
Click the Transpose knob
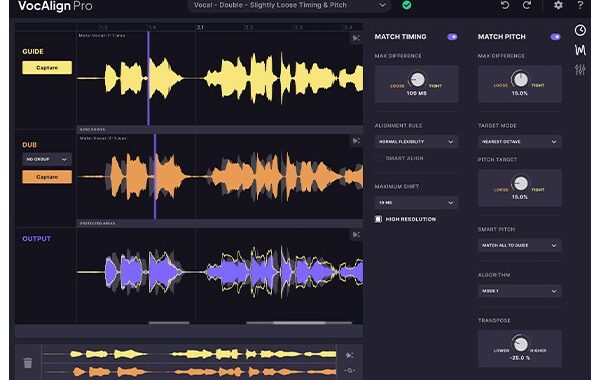[520, 344]
